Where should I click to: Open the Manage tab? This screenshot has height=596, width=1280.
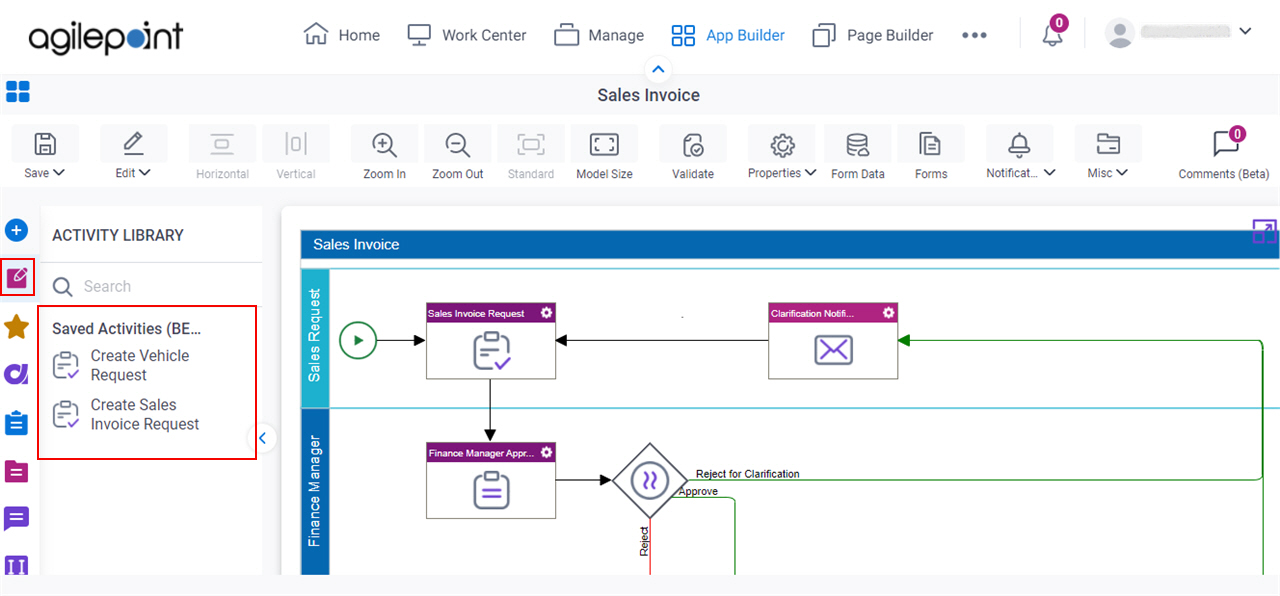pyautogui.click(x=600, y=35)
